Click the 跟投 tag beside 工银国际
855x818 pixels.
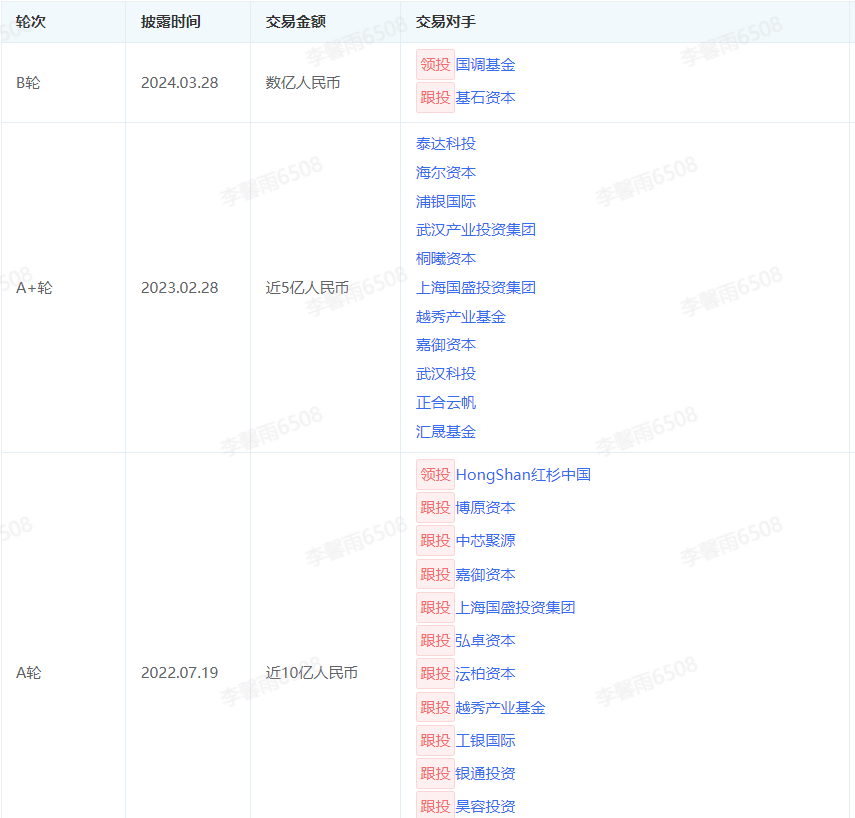[435, 741]
